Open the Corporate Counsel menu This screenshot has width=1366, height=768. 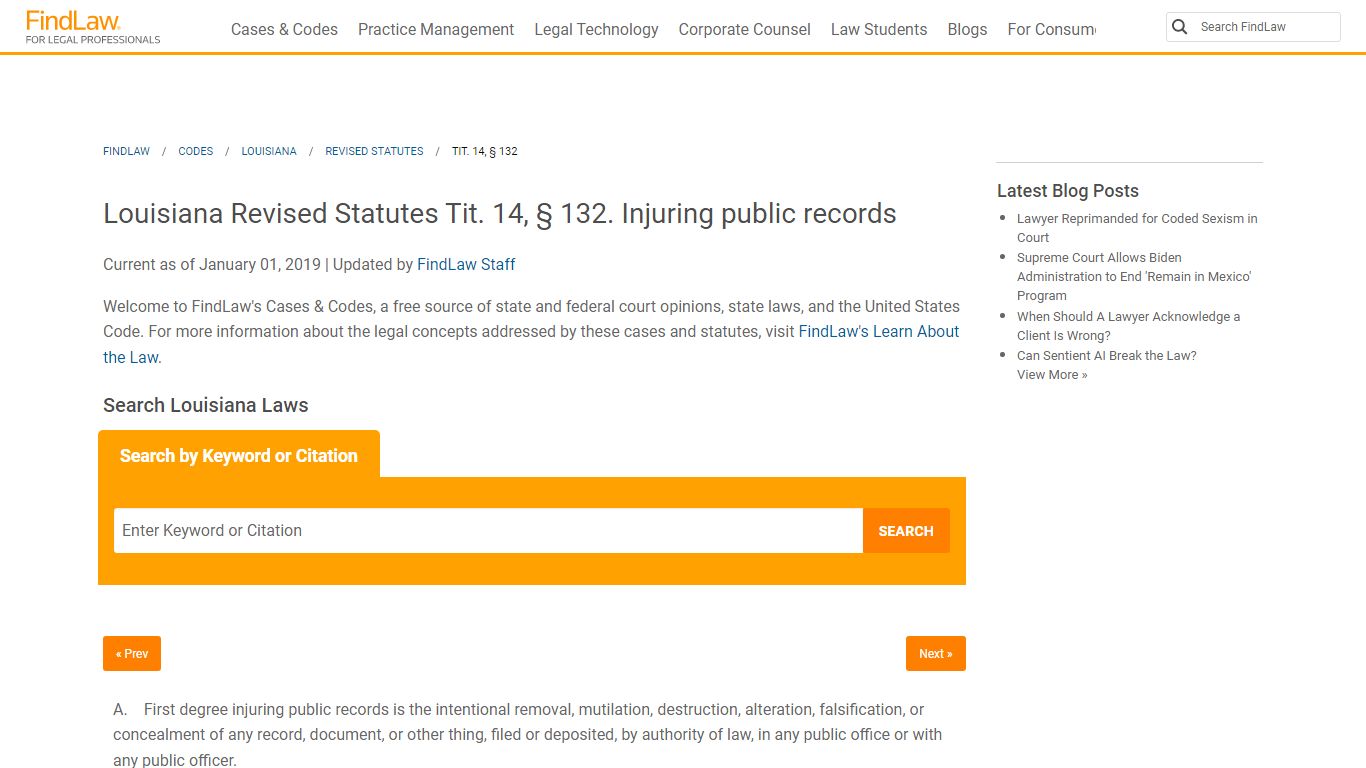(744, 29)
